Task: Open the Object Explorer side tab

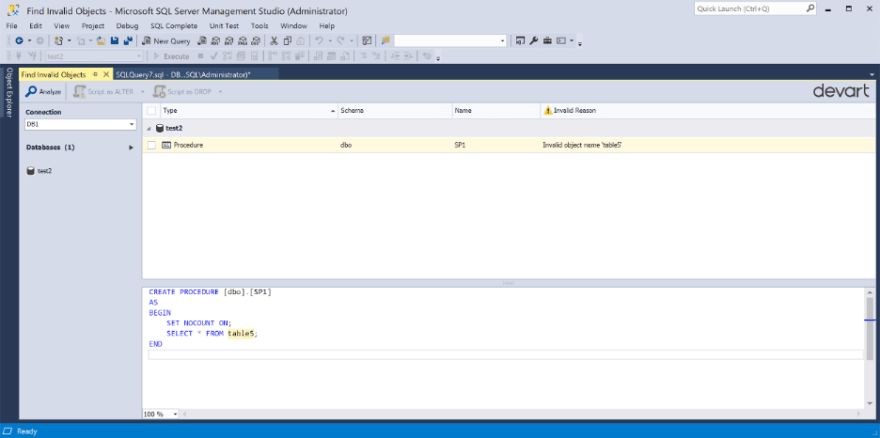Action: (x=9, y=93)
